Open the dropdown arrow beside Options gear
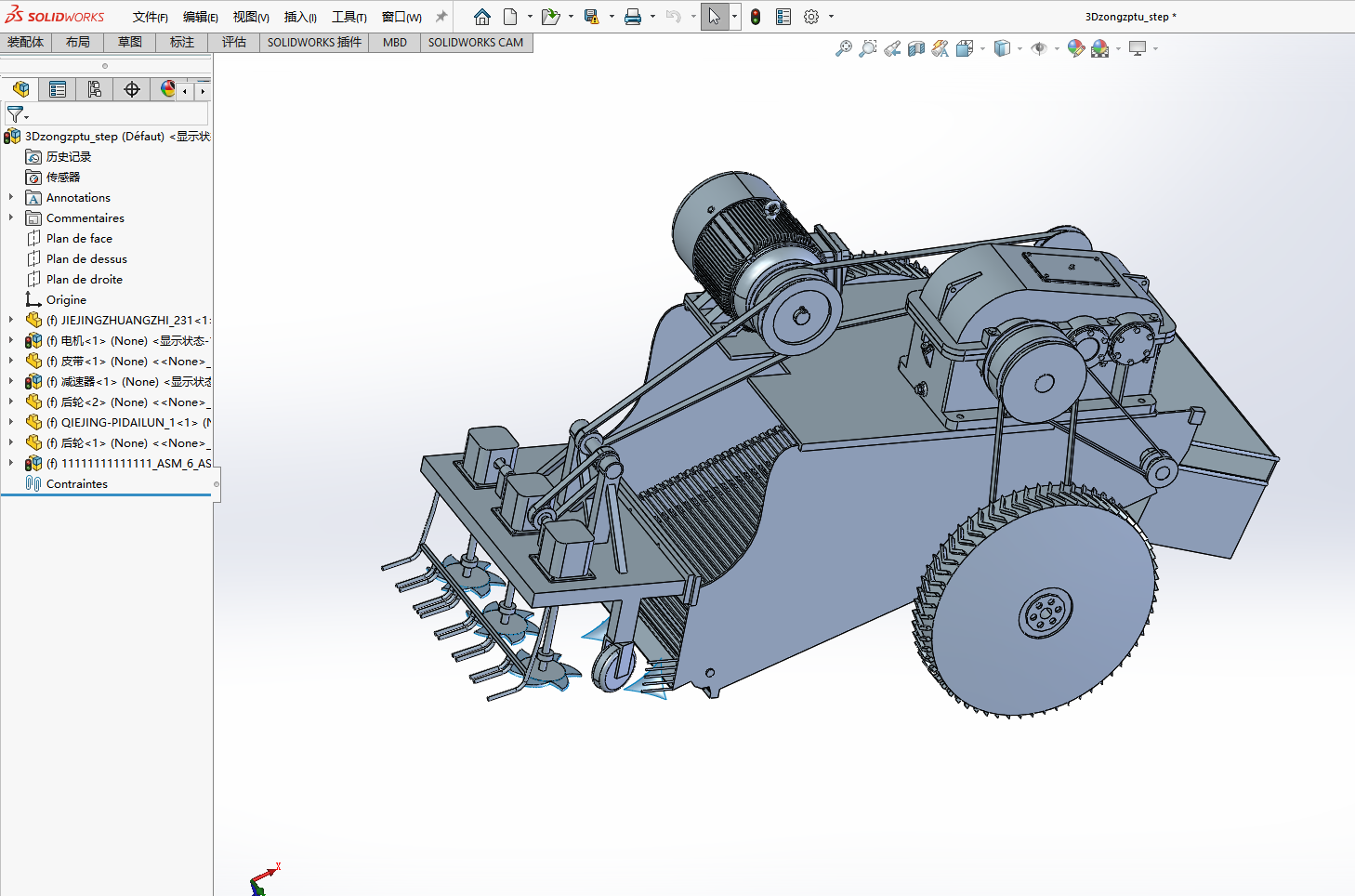 [x=831, y=17]
